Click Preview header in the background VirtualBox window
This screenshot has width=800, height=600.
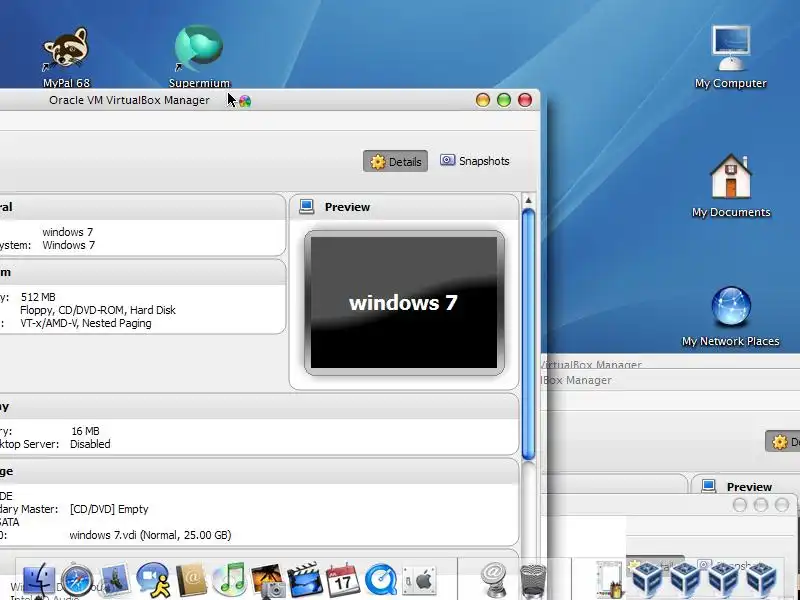749,487
